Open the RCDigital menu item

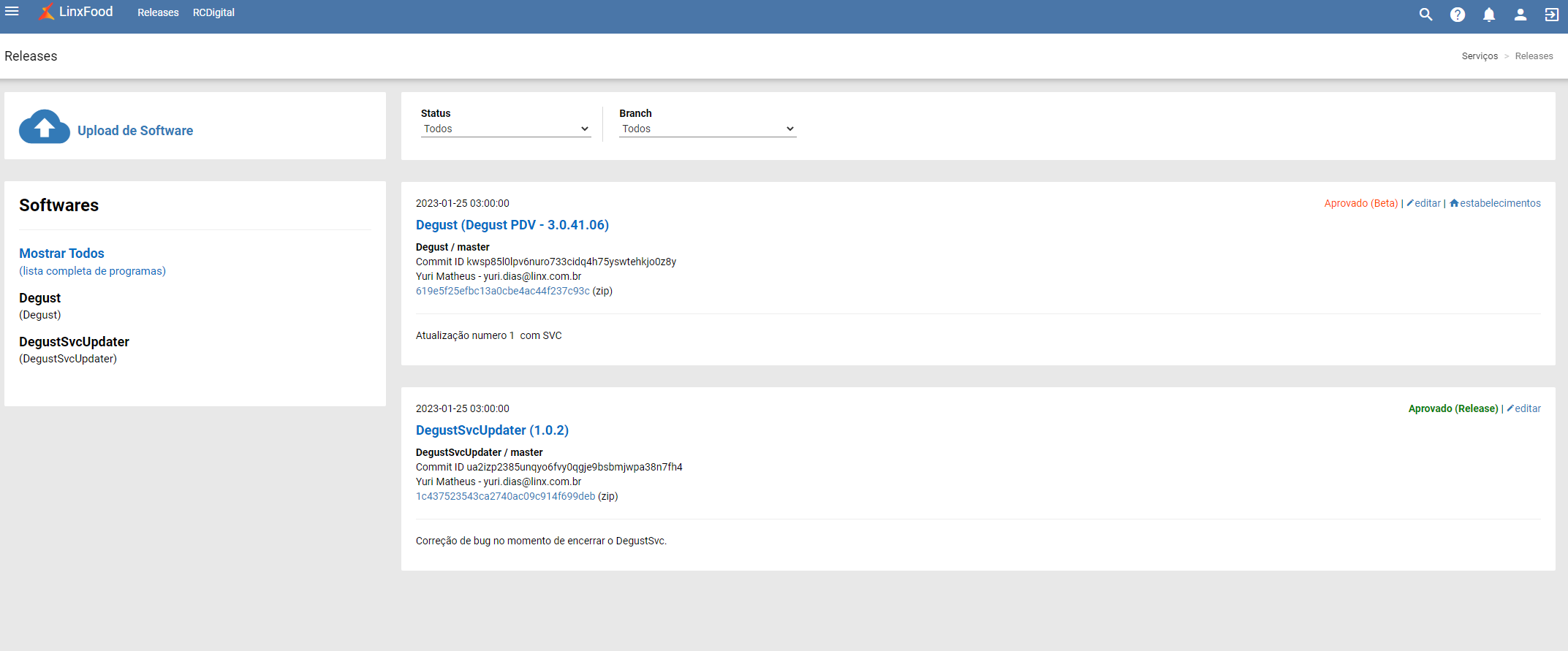tap(213, 12)
